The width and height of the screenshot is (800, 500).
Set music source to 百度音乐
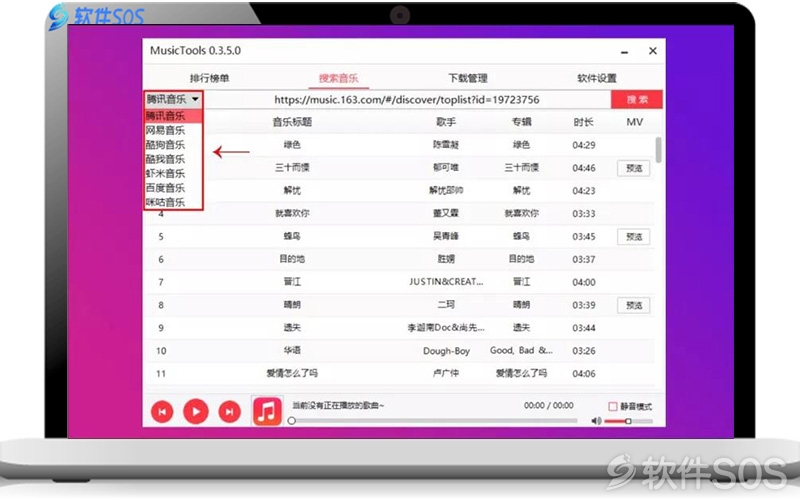[173, 188]
